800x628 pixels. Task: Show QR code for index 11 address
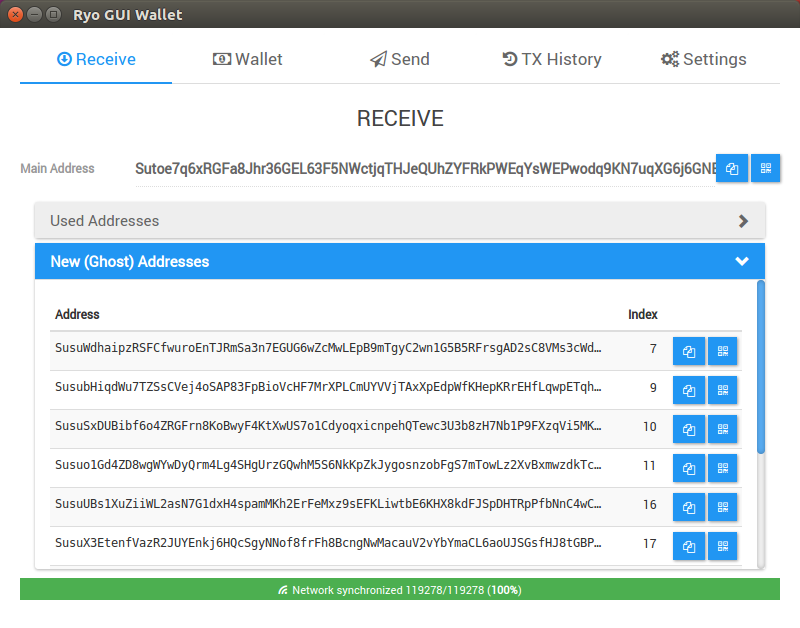[x=722, y=468]
